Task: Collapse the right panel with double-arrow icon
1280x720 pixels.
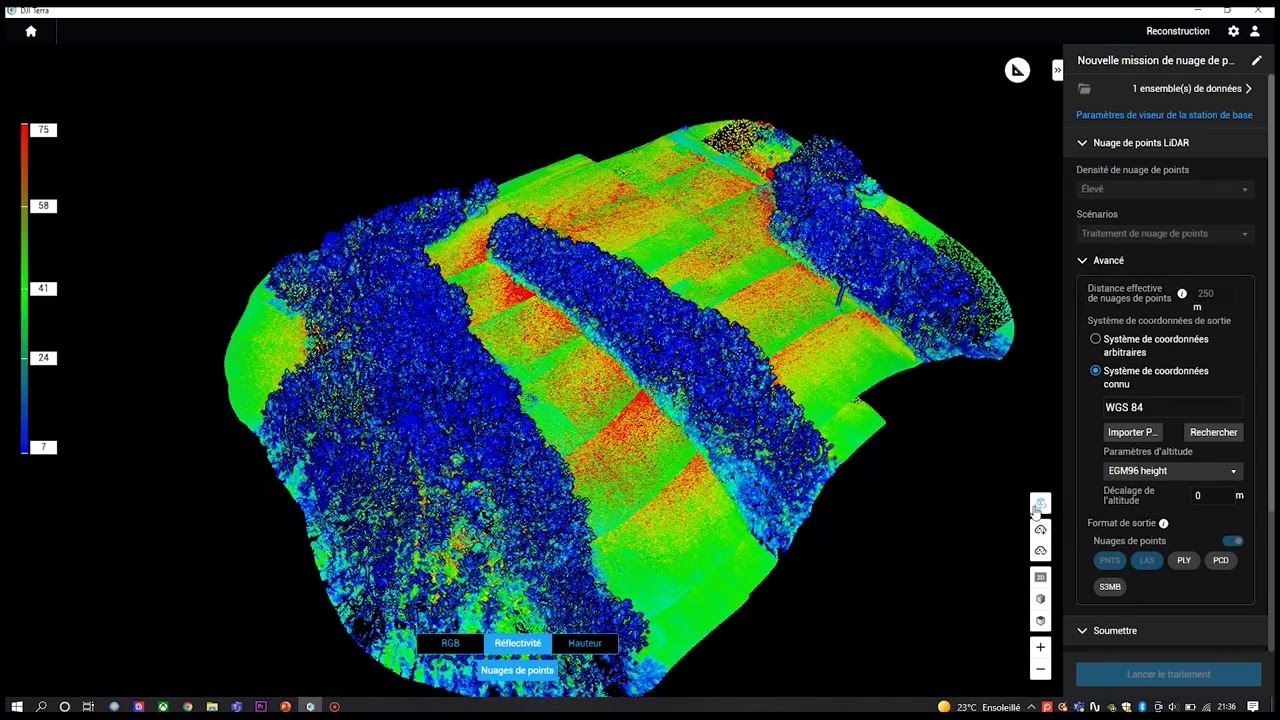Action: click(x=1057, y=70)
